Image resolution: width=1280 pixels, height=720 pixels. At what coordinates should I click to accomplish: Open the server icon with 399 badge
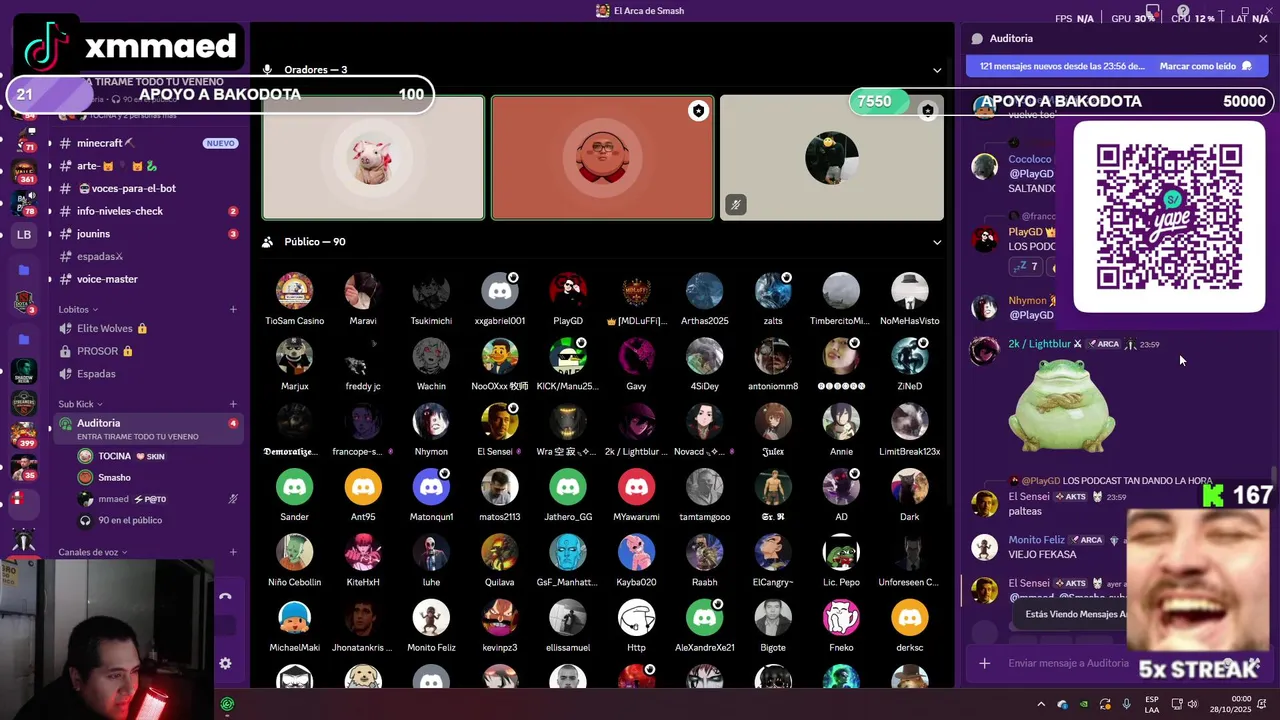[x=24, y=435]
